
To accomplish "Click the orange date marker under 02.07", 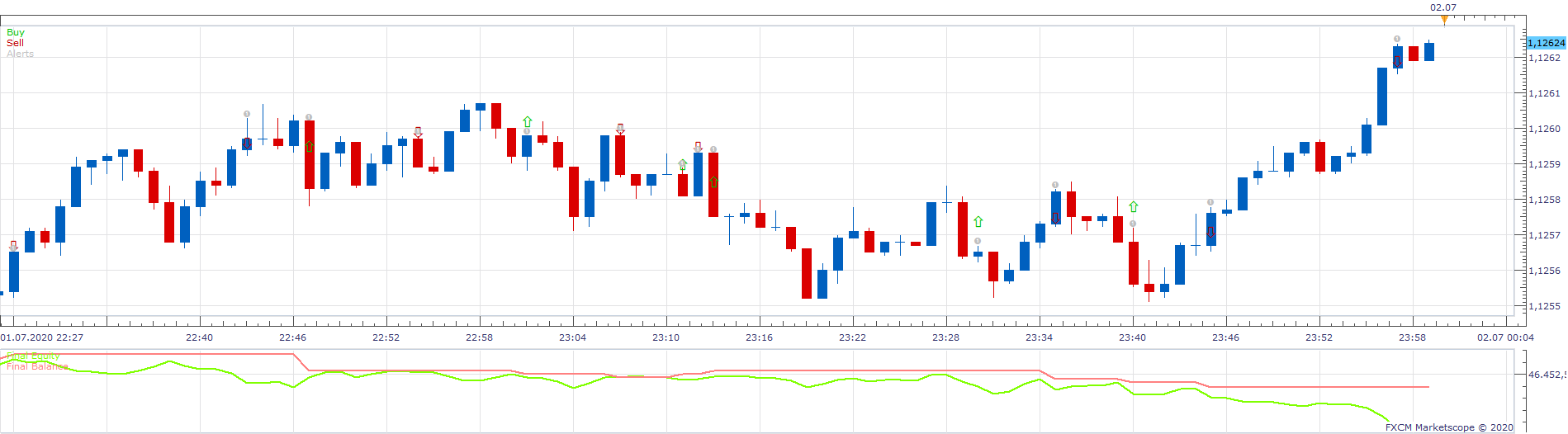I will pos(1443,19).
